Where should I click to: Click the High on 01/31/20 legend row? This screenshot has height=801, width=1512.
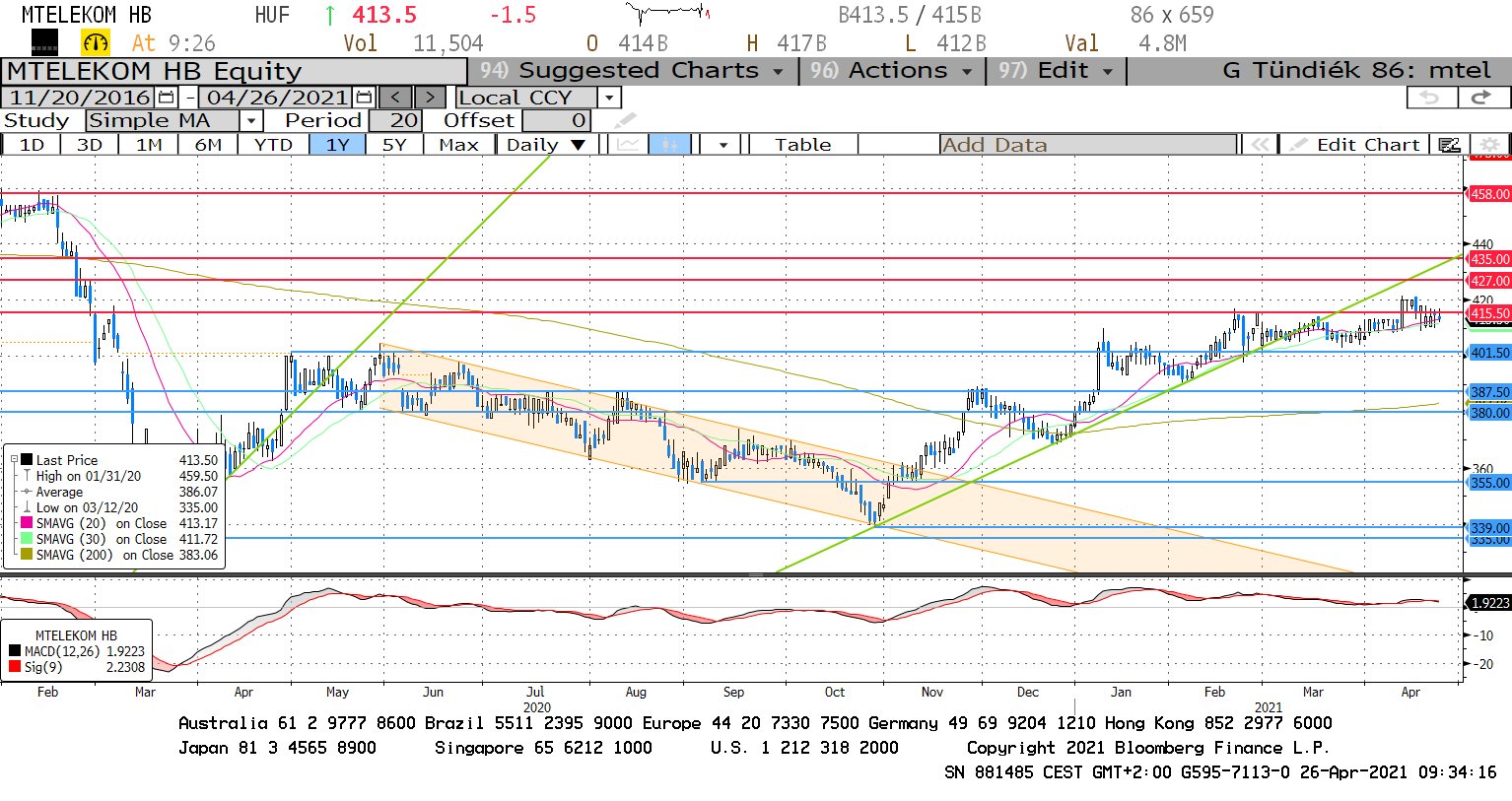pos(119,476)
